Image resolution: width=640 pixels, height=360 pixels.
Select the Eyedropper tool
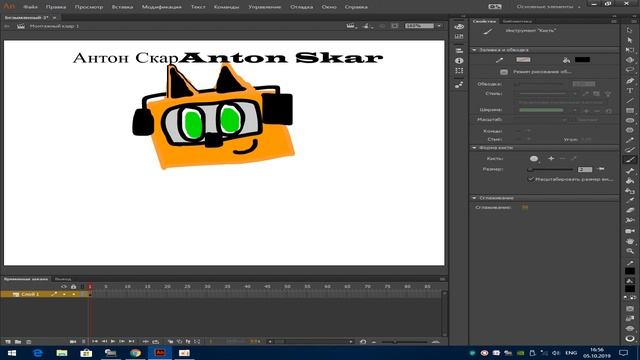pos(629,200)
